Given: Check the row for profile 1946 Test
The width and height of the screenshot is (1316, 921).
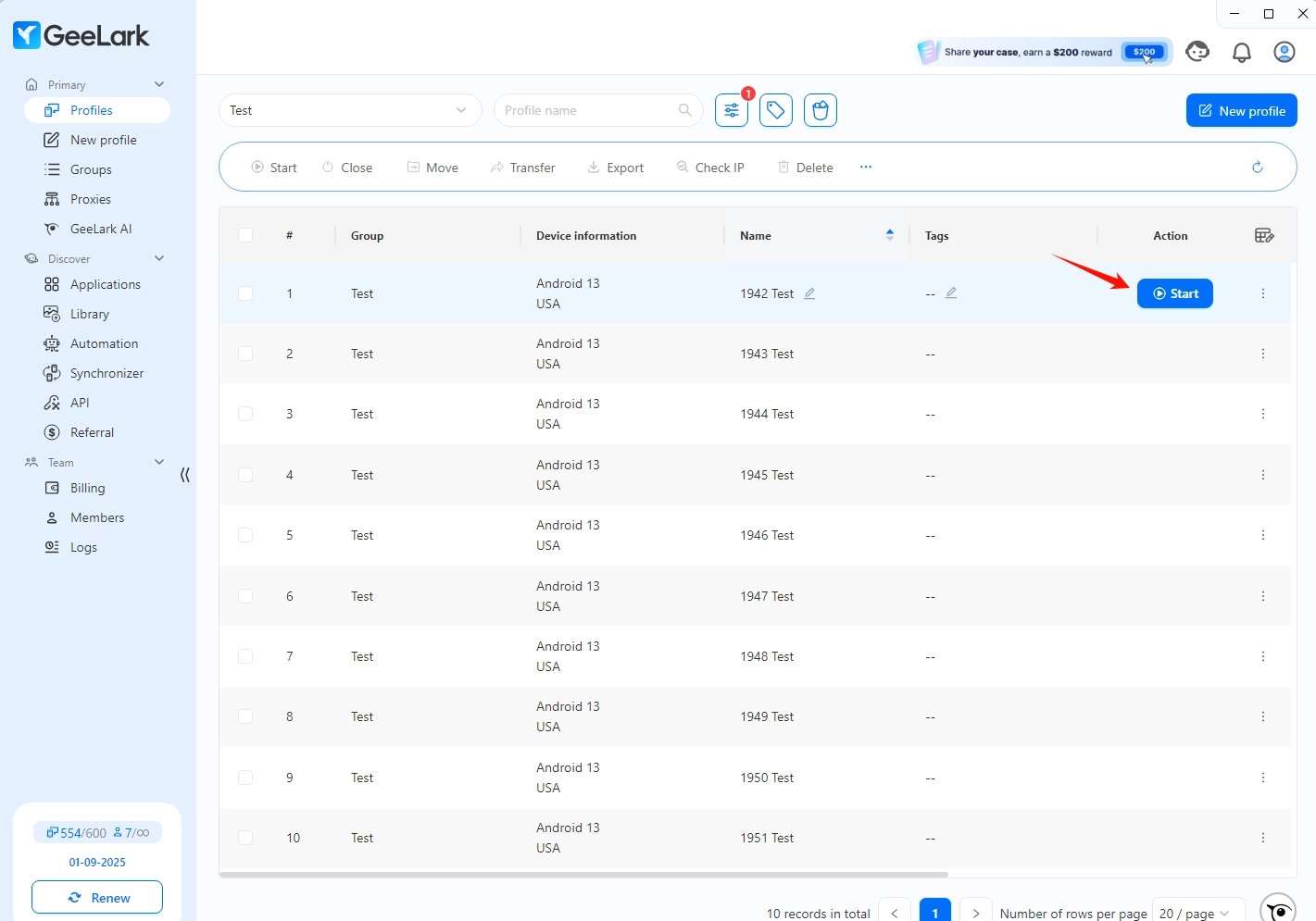Looking at the screenshot, I should point(245,535).
